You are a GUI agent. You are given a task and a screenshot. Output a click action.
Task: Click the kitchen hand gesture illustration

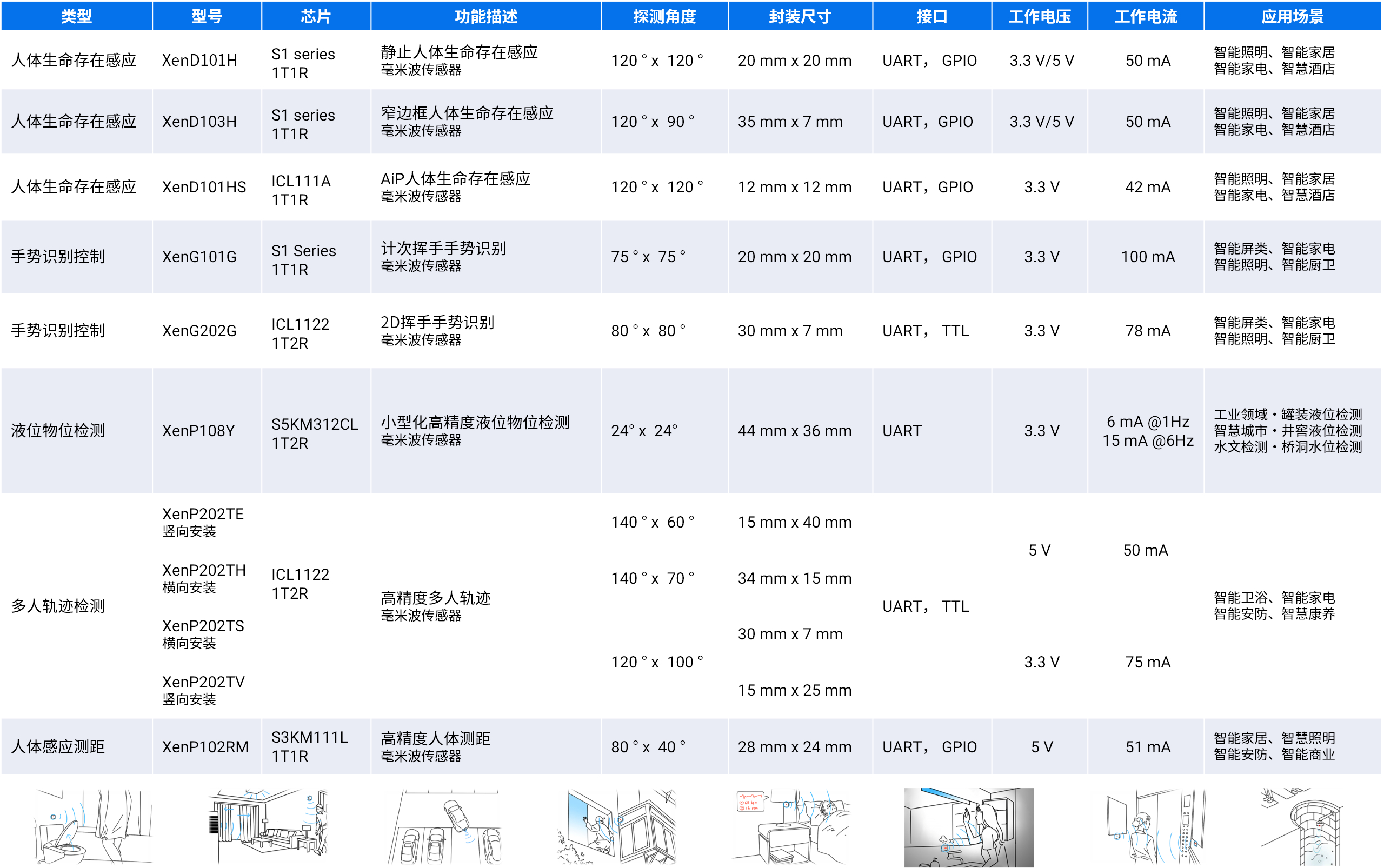[968, 827]
